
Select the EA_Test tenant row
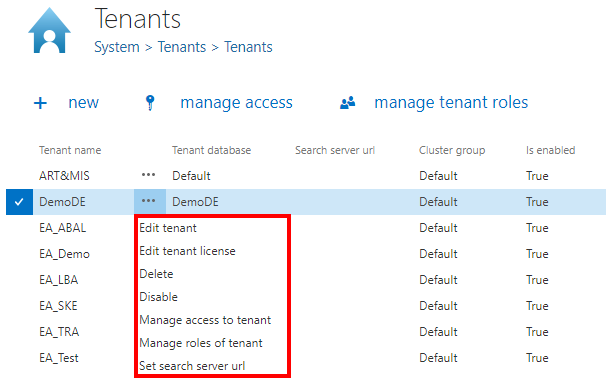(59, 358)
